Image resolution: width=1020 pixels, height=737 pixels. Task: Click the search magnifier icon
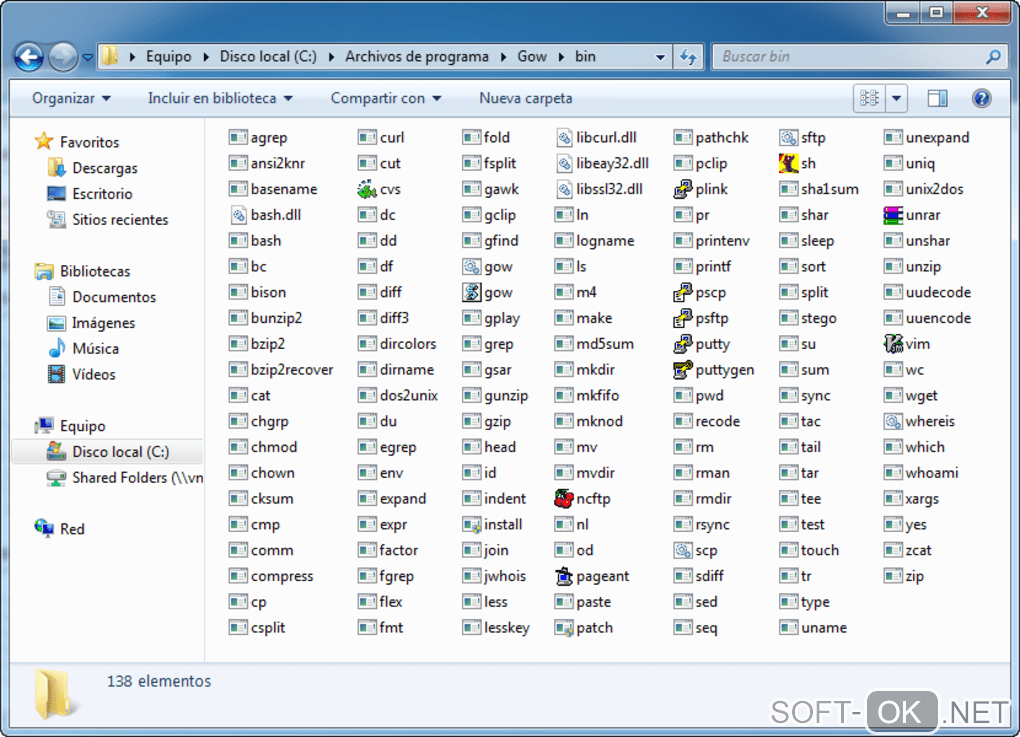click(993, 57)
